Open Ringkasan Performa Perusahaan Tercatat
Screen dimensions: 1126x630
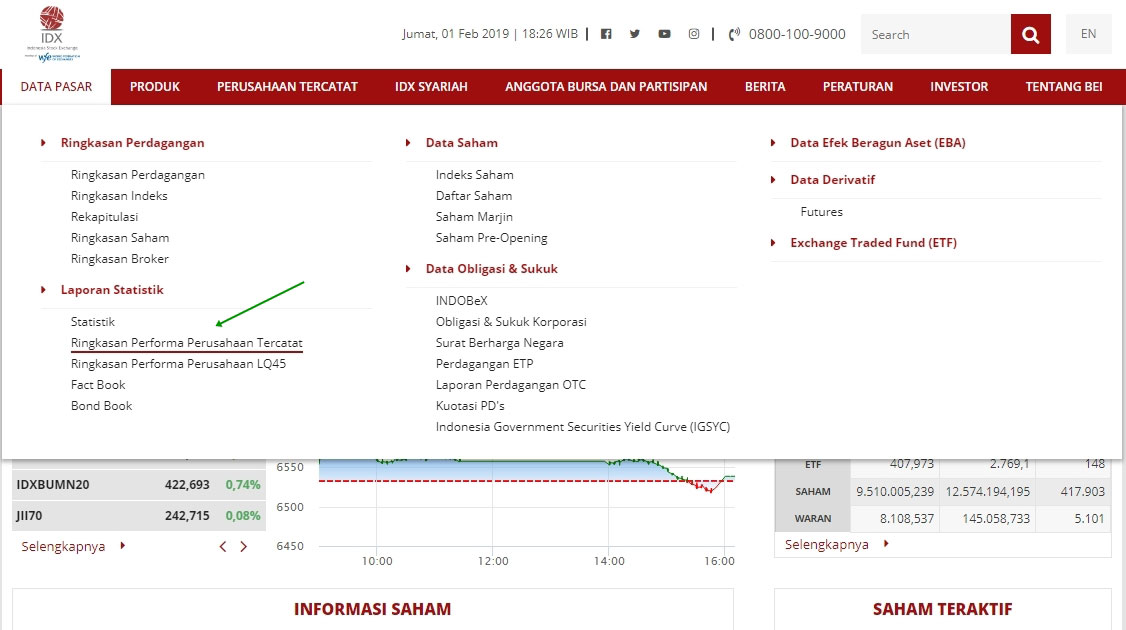[x=187, y=343]
